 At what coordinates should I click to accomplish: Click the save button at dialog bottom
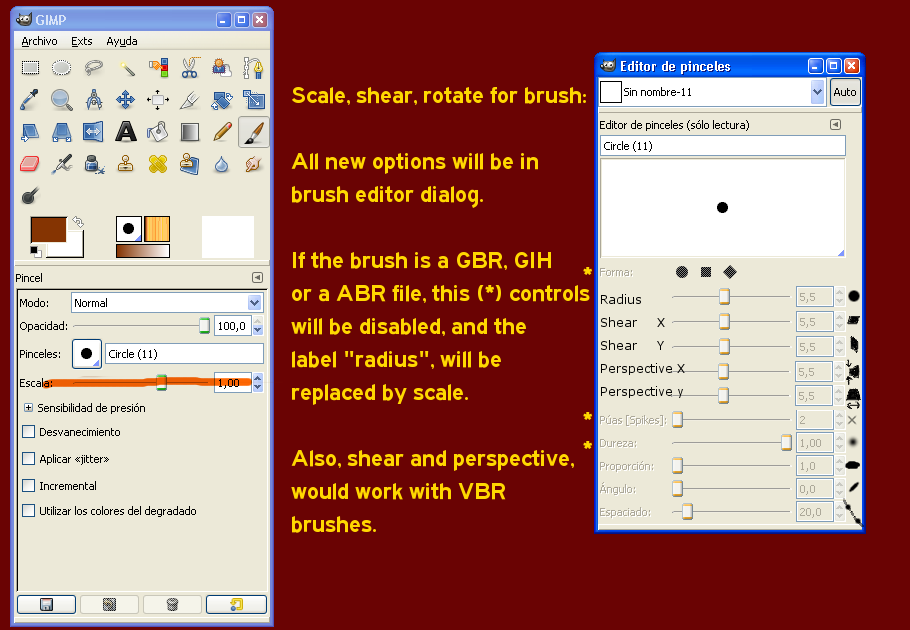point(46,604)
